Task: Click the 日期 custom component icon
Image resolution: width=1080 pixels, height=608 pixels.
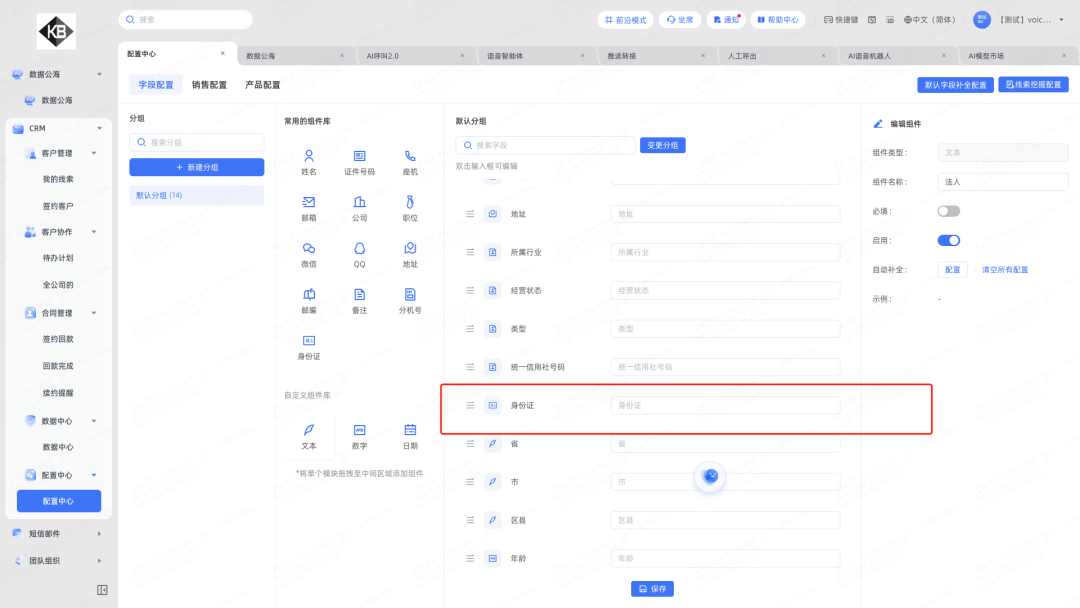Action: tap(410, 430)
